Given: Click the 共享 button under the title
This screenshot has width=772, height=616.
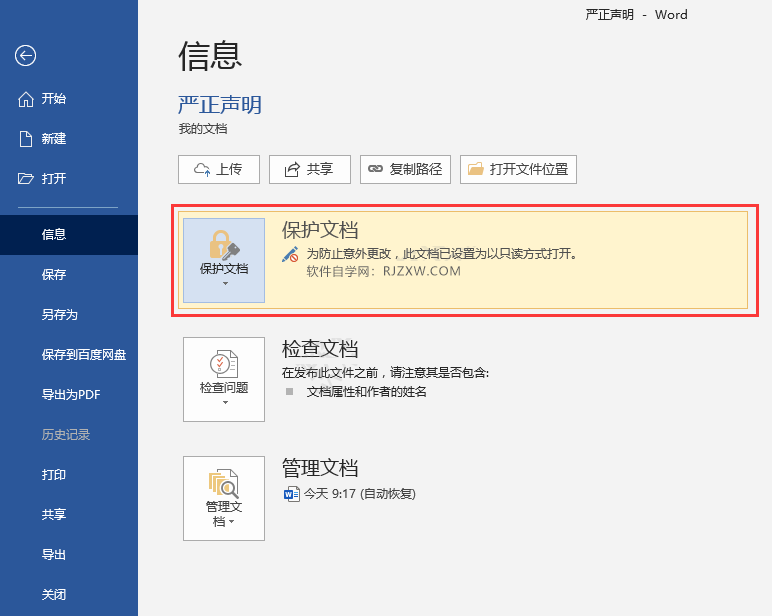Looking at the screenshot, I should click(310, 169).
